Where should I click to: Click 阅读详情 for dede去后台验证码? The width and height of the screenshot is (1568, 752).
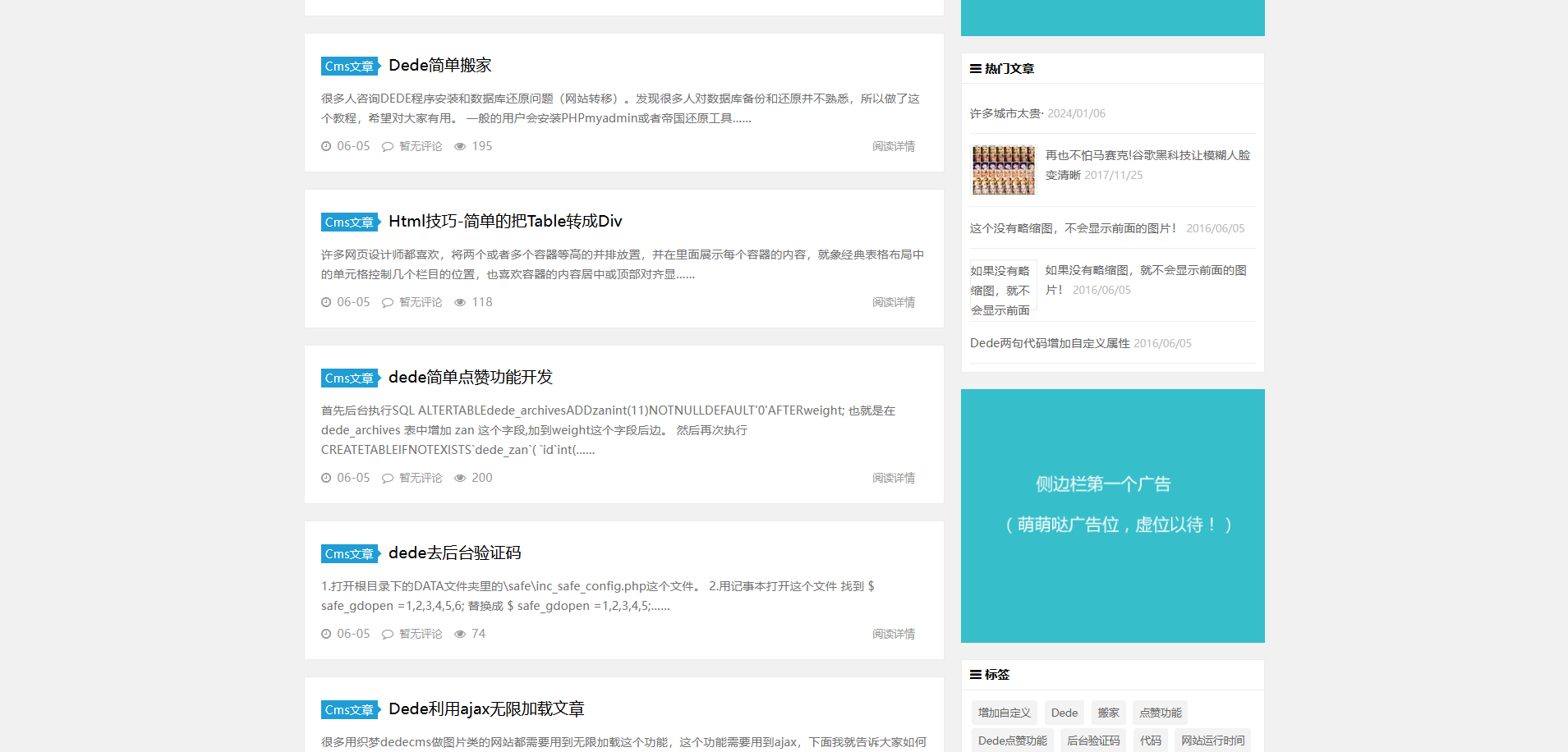[x=894, y=634]
